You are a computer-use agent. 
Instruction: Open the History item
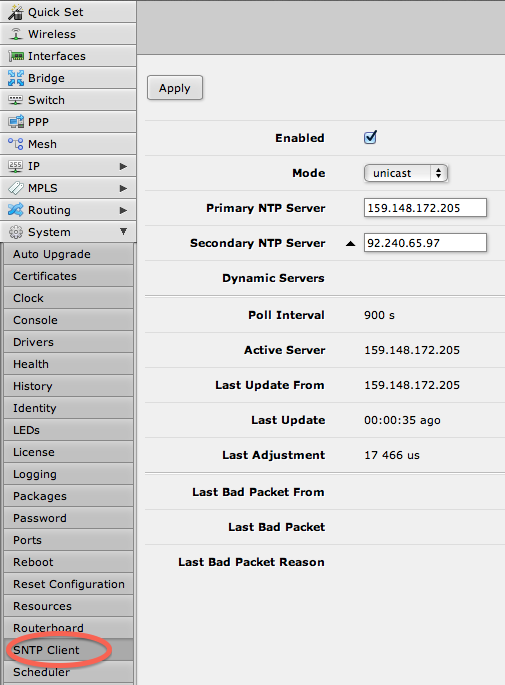pyautogui.click(x=68, y=386)
